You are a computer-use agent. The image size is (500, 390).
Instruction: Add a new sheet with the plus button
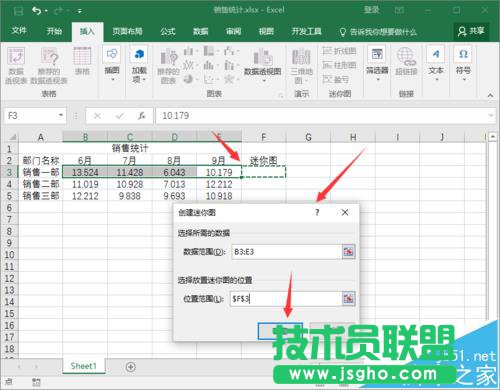tap(131, 367)
